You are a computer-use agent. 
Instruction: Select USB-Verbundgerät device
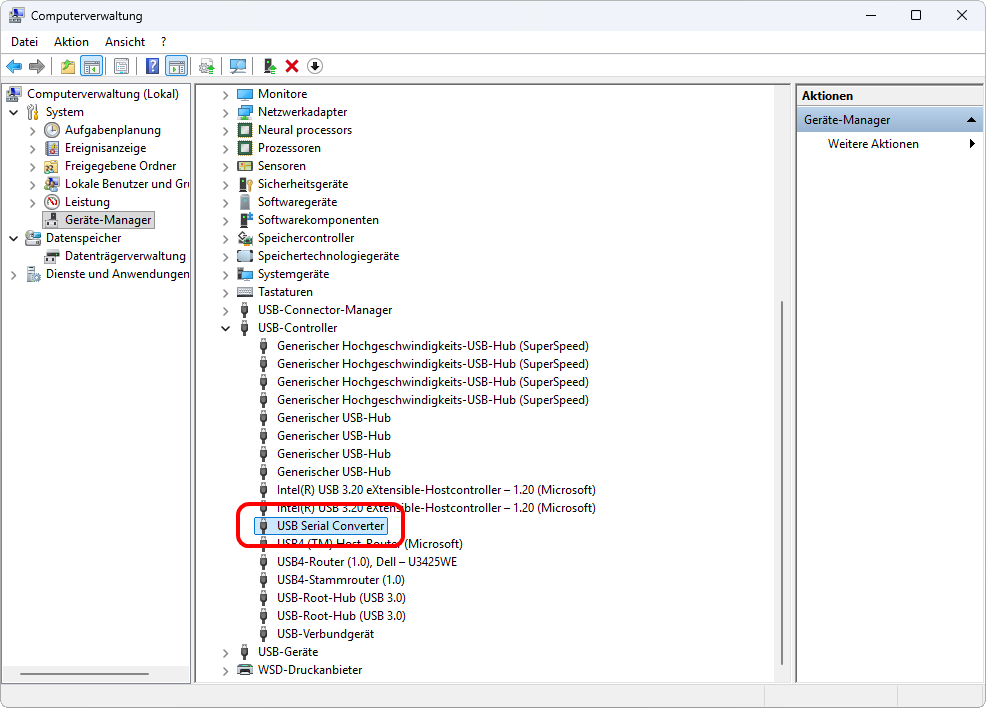point(325,634)
